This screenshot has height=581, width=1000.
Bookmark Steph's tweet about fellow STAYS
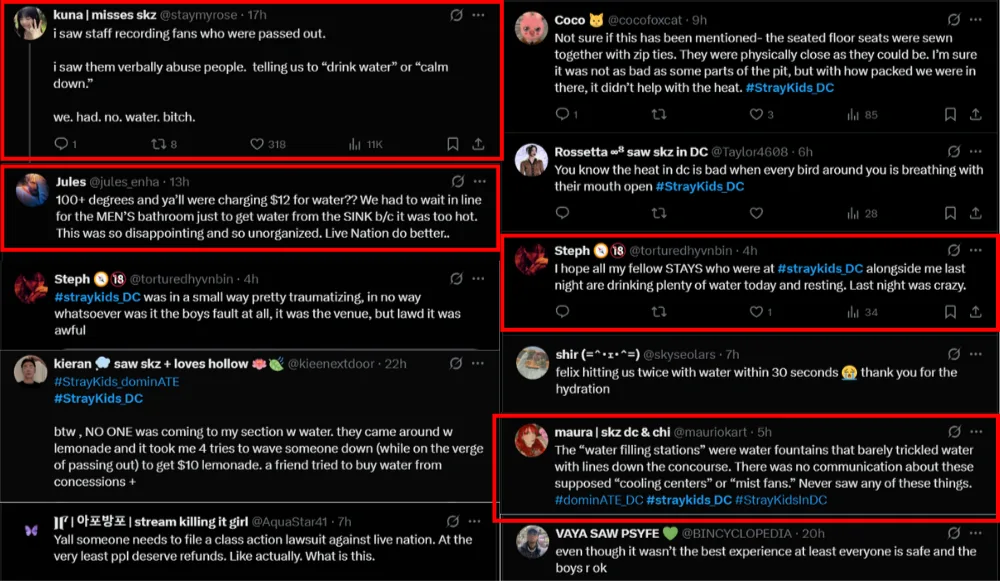tap(950, 312)
